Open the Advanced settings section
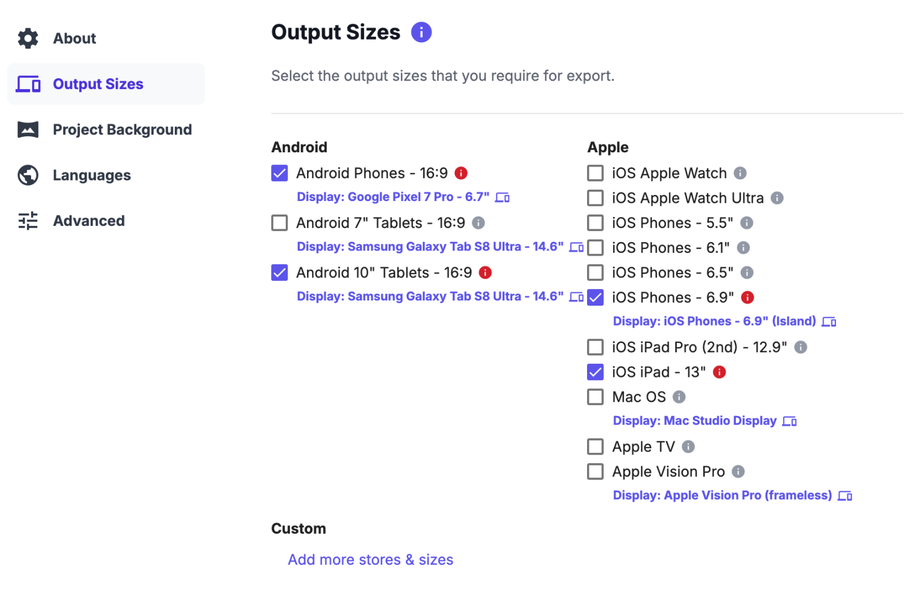The height and width of the screenshot is (601, 920). click(x=88, y=221)
